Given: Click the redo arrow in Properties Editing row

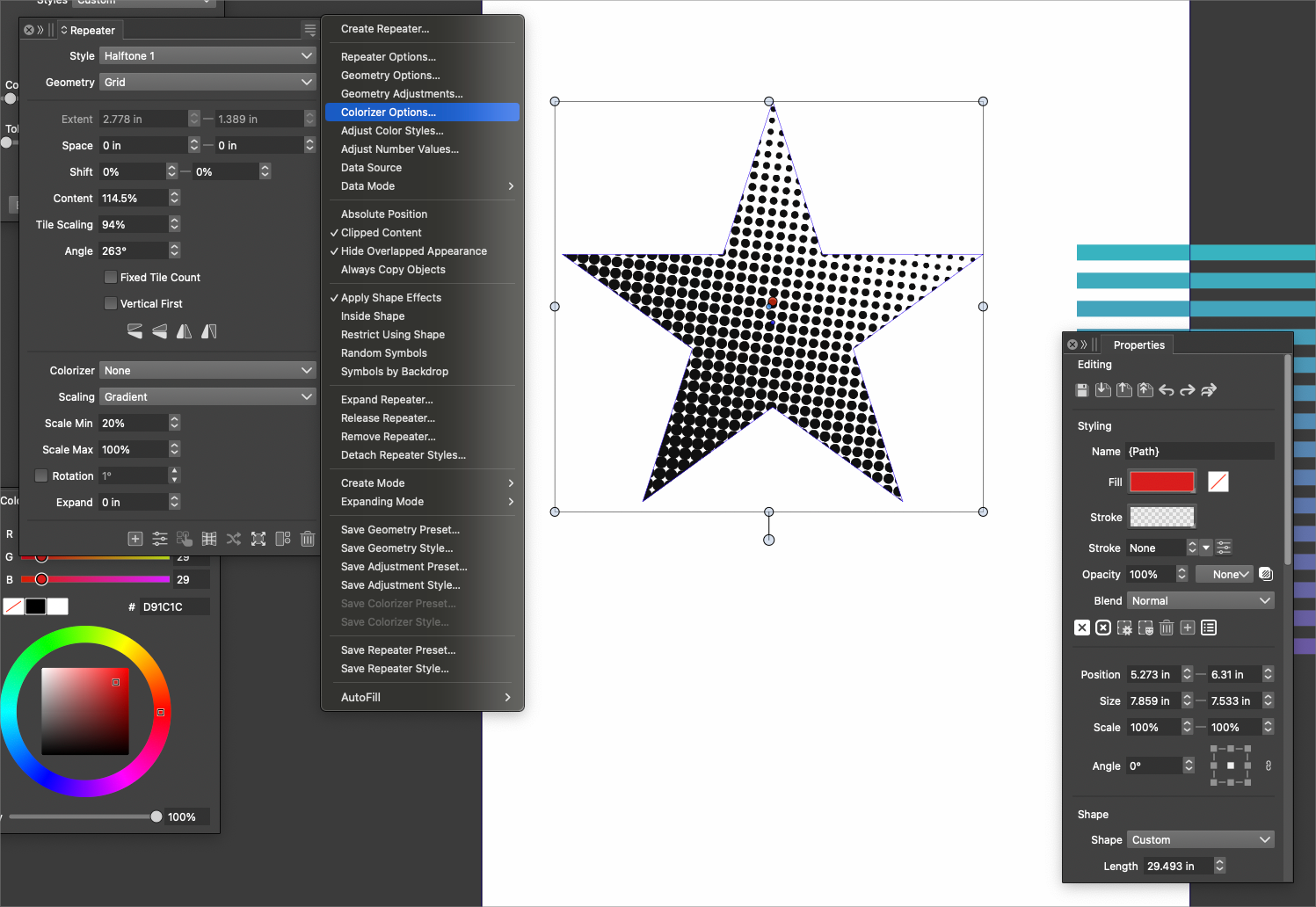Looking at the screenshot, I should (x=1188, y=390).
